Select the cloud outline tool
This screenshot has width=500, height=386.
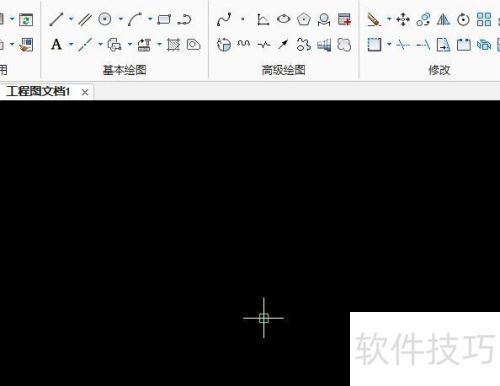pyautogui.click(x=344, y=45)
